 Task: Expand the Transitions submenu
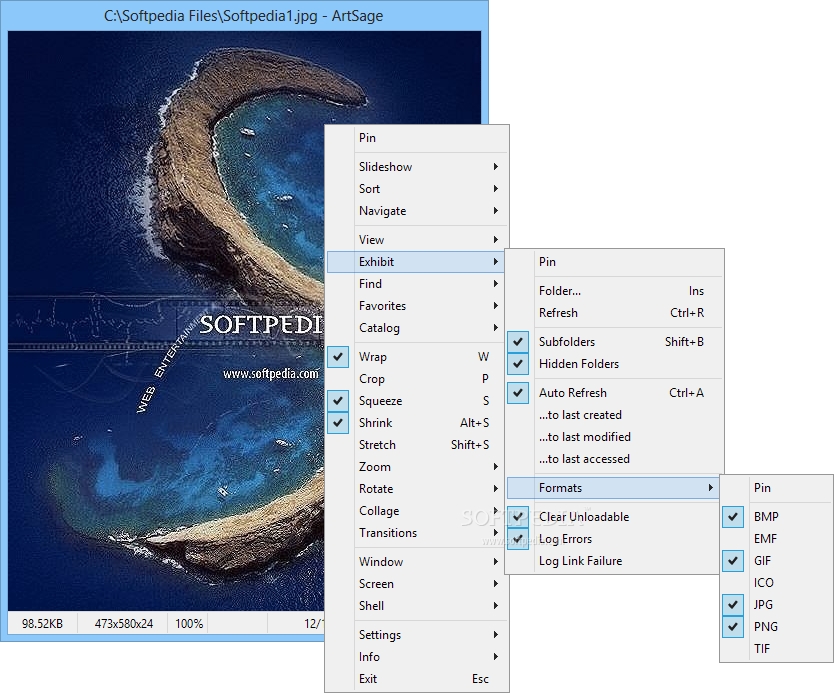(416, 533)
